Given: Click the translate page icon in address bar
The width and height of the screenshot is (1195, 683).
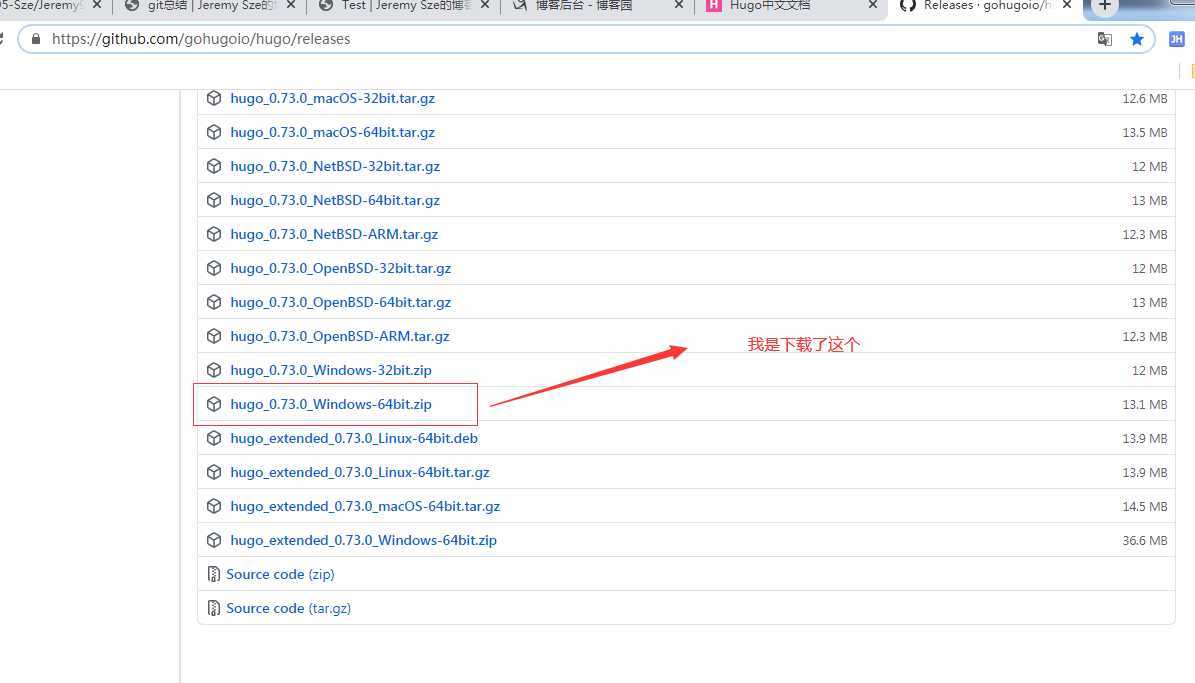Looking at the screenshot, I should click(x=1104, y=39).
